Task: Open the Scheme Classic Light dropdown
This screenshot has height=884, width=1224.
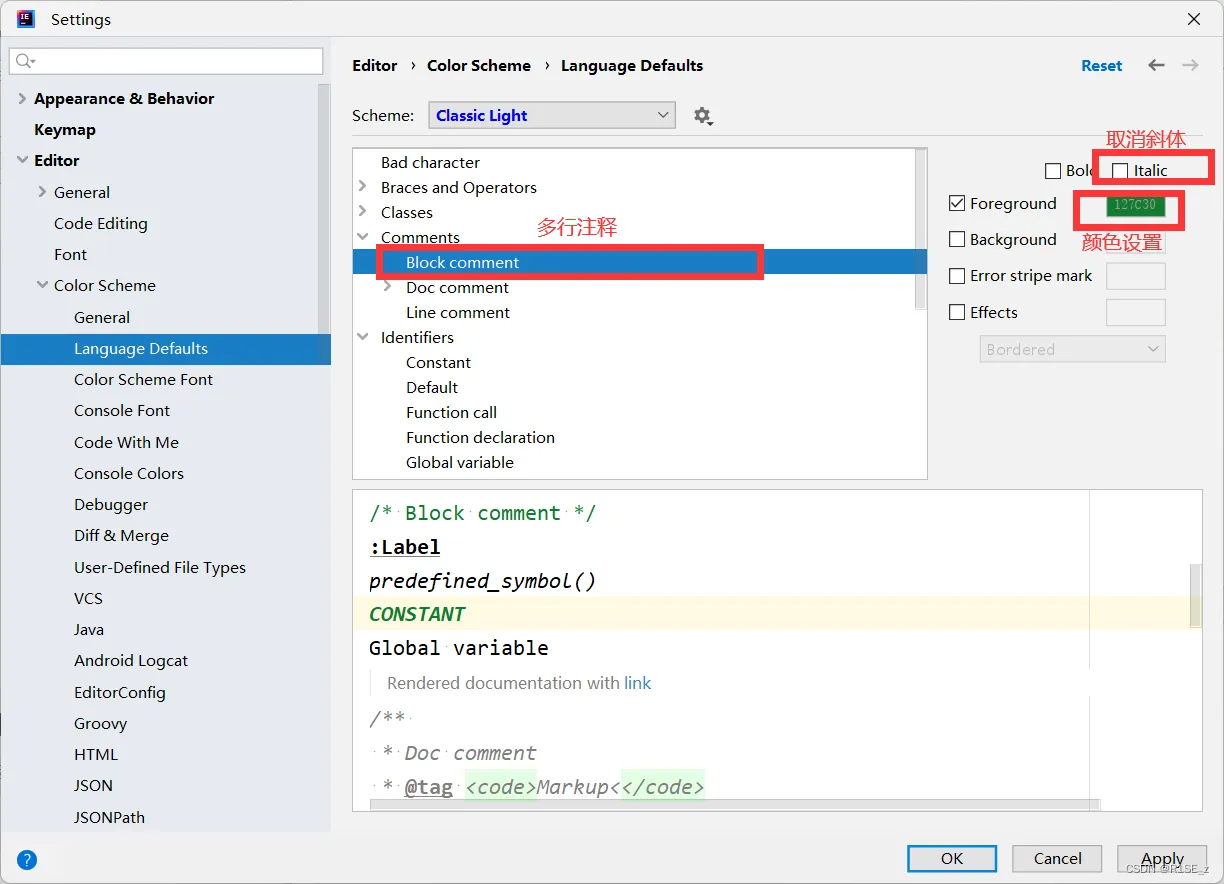Action: (x=552, y=116)
